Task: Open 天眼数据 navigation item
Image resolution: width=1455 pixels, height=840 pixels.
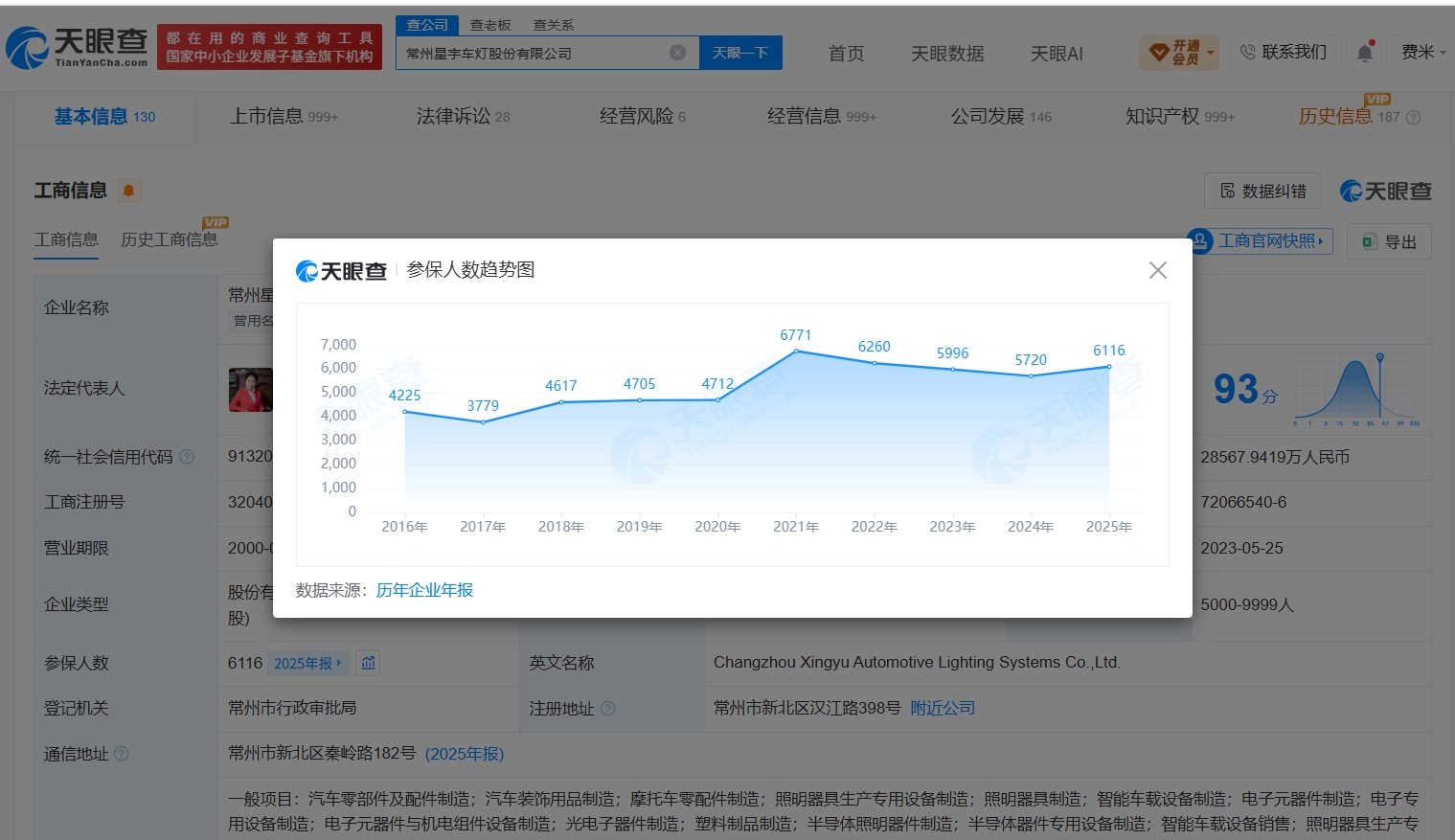Action: 947,54
